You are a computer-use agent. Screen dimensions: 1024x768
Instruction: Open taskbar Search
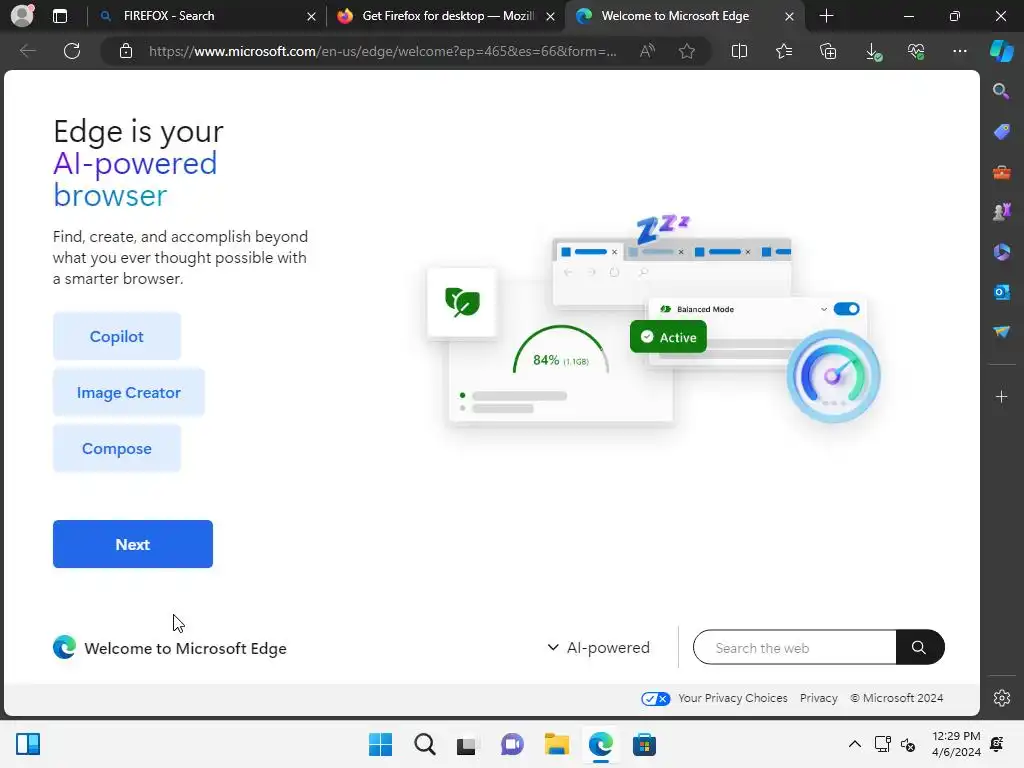(424, 744)
